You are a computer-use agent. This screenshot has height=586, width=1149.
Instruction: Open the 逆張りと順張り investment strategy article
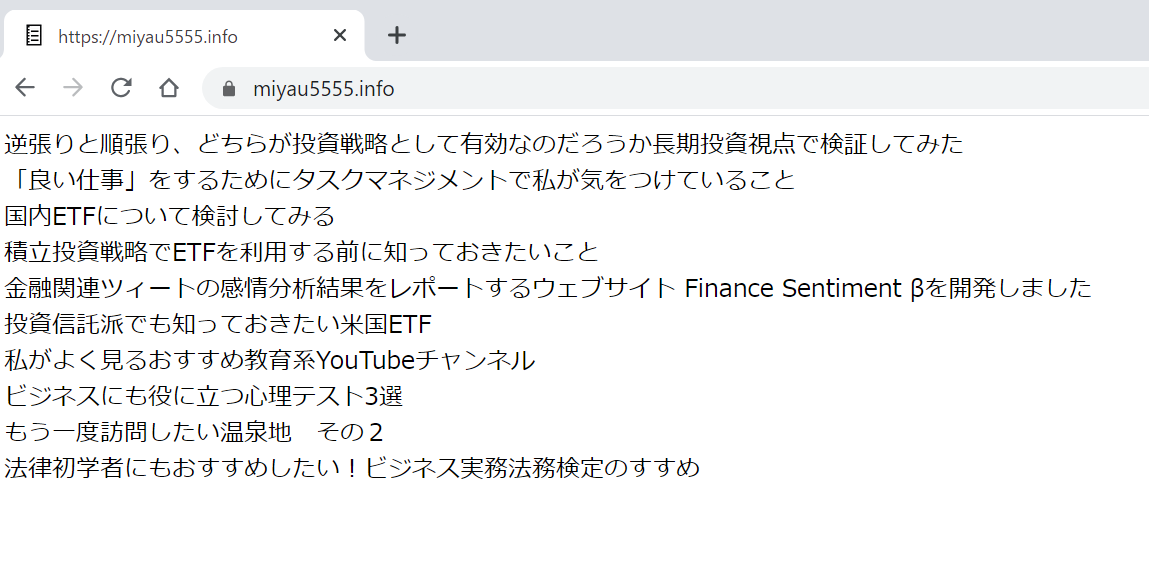(484, 144)
